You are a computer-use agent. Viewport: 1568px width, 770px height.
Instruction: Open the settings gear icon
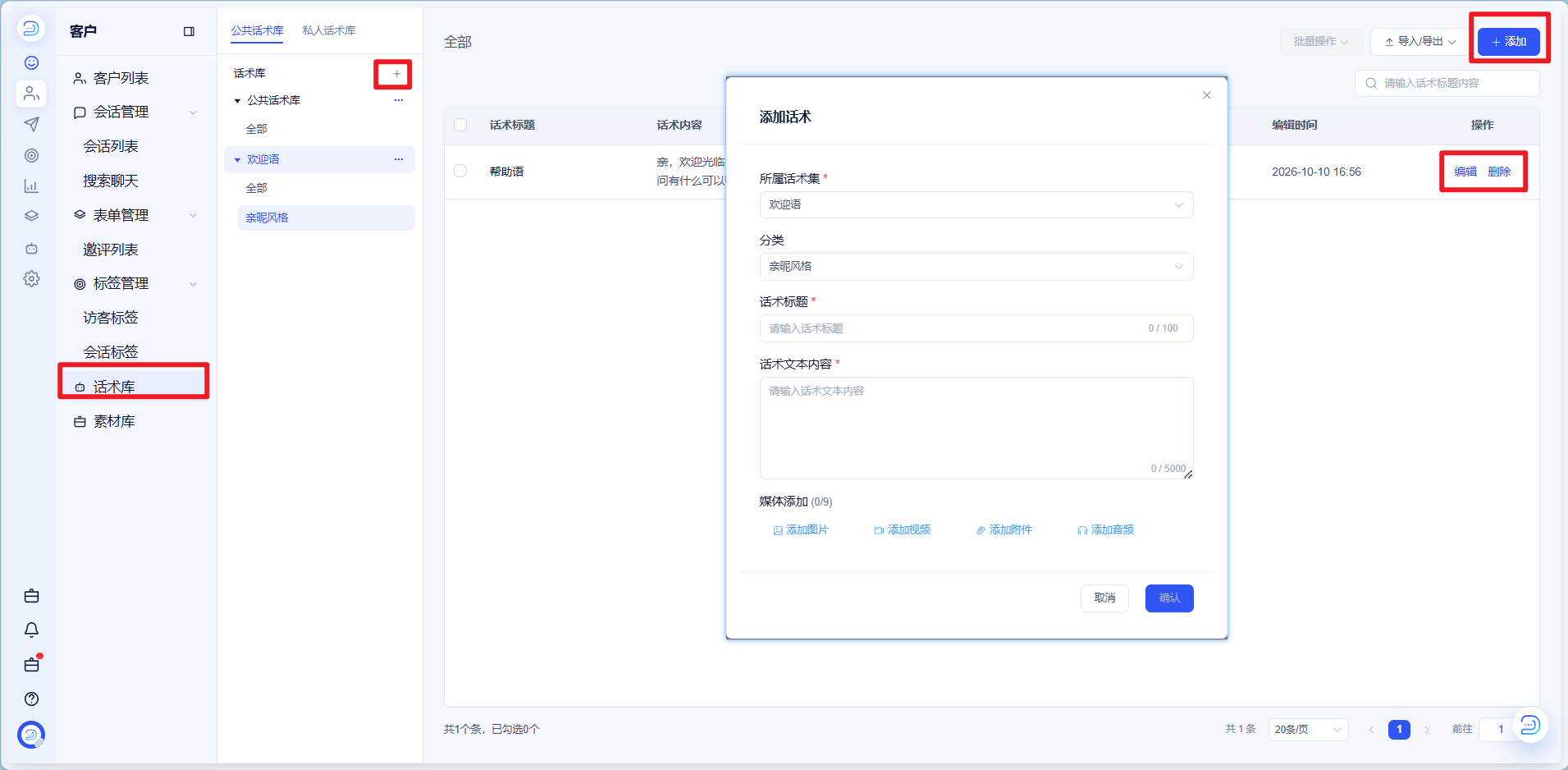point(31,279)
